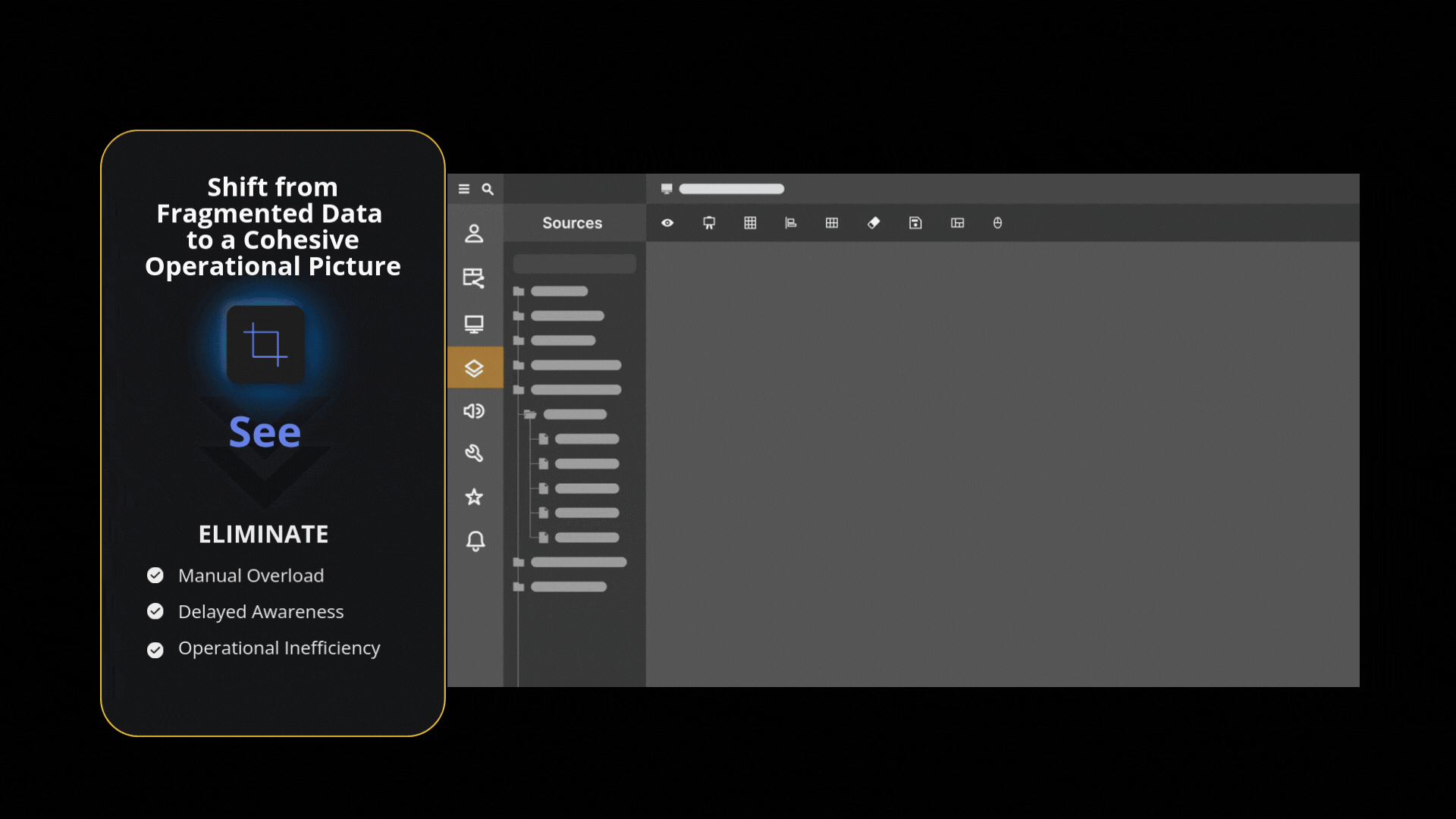
Task: Open the bell notifications icon in sidebar
Action: (x=475, y=541)
